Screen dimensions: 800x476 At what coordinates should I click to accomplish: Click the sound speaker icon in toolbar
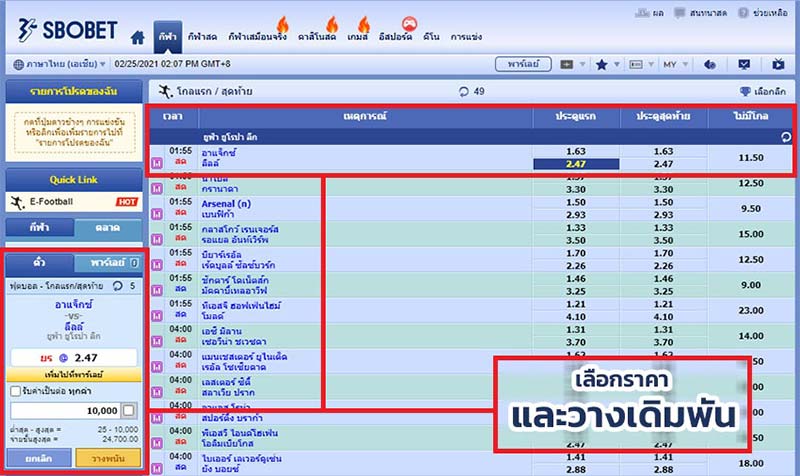(710, 64)
